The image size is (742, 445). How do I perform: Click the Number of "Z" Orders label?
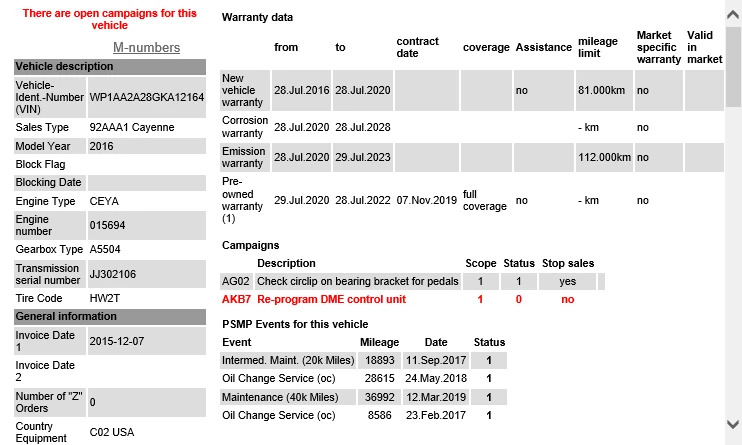coord(49,402)
